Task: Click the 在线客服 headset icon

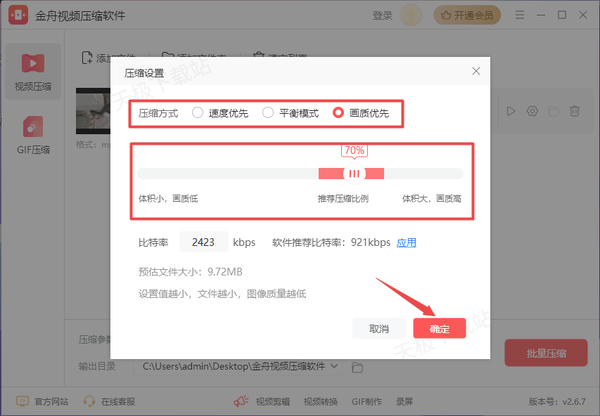Action: tap(89, 401)
